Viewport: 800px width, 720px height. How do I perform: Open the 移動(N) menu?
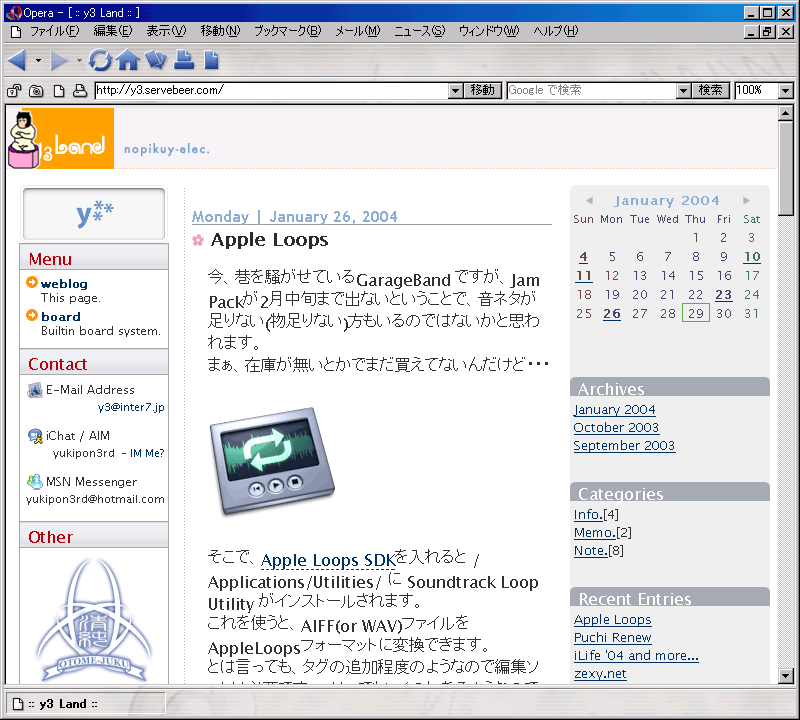pyautogui.click(x=220, y=32)
